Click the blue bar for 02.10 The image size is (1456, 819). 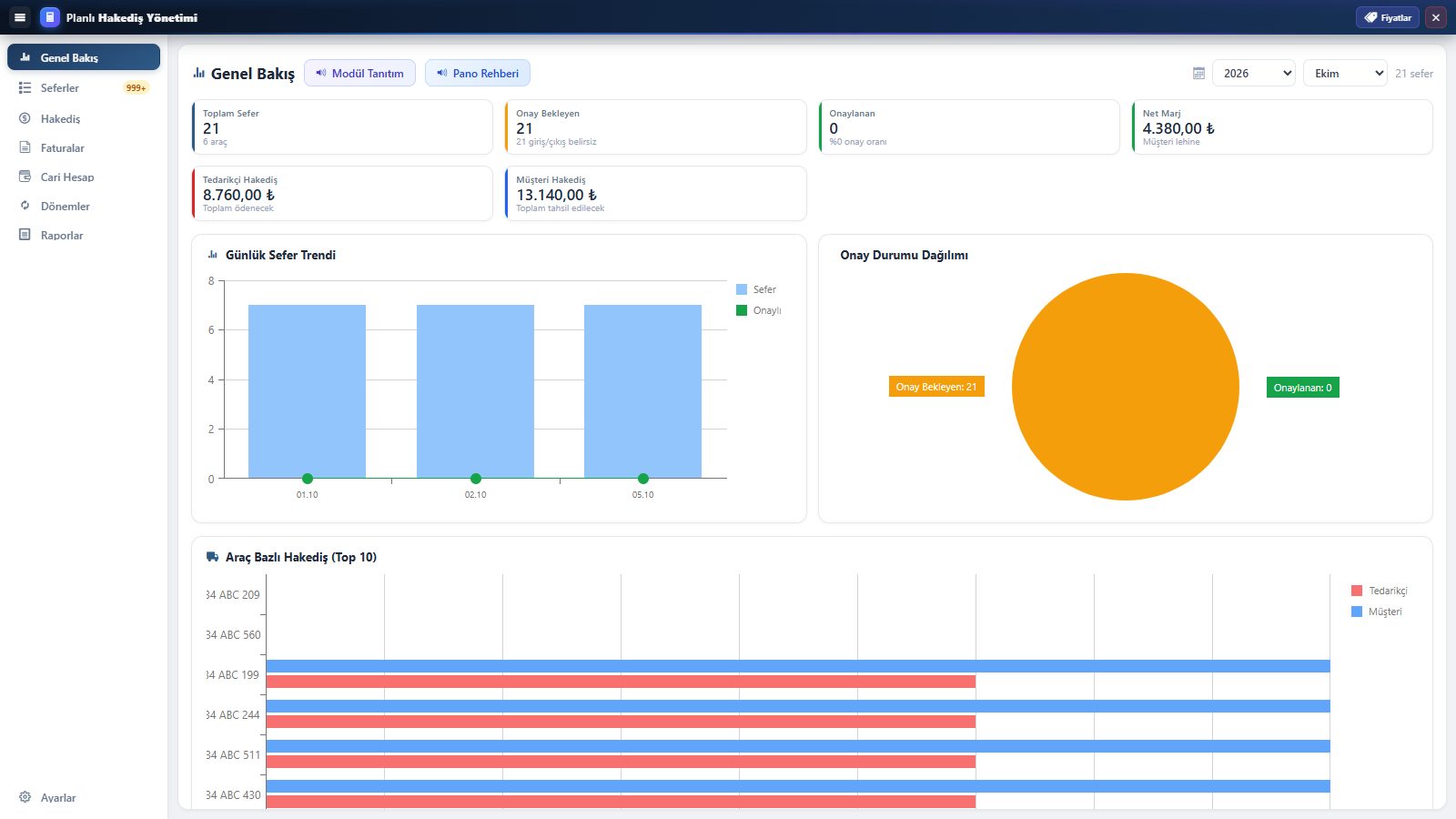click(475, 391)
